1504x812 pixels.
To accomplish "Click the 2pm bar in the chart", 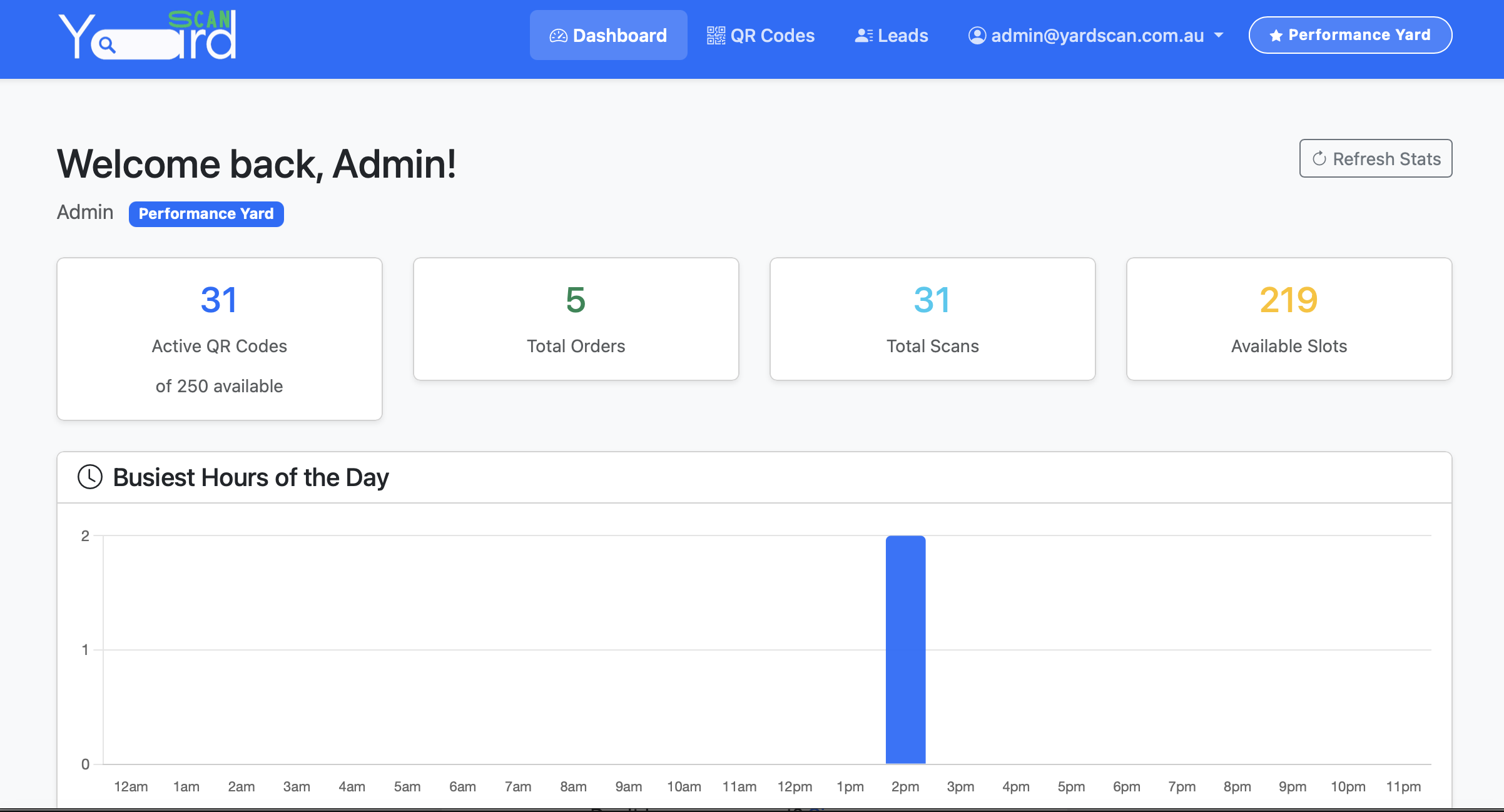I will tap(905, 649).
